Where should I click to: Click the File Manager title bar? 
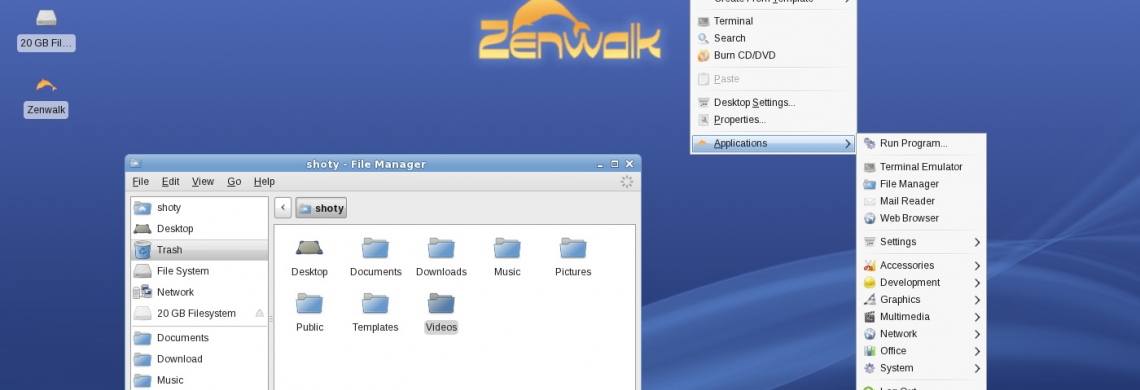(x=366, y=164)
